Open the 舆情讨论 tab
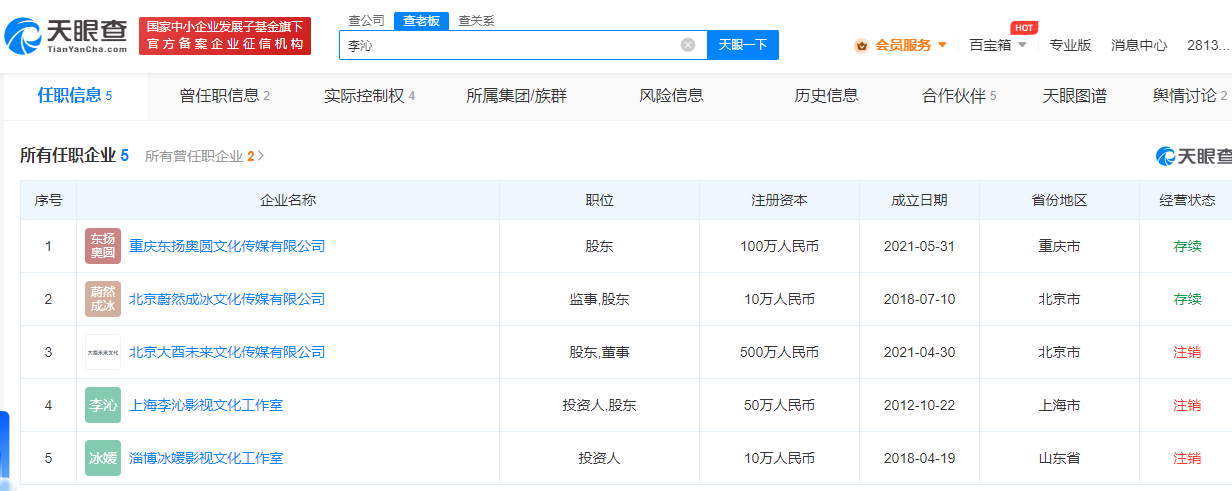 [x=1190, y=96]
